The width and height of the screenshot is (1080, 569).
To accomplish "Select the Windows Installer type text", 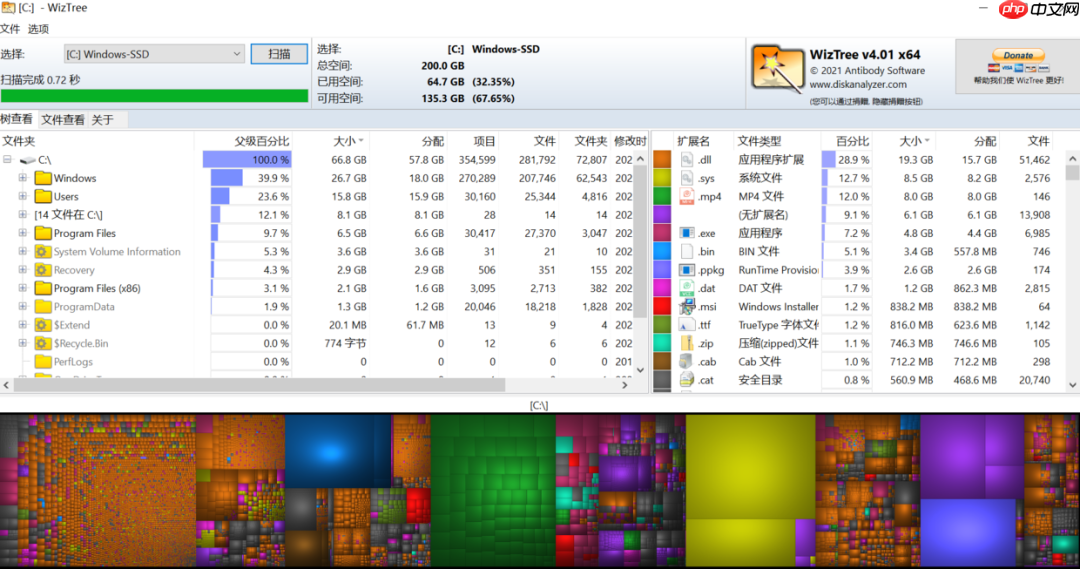I will click(778, 307).
